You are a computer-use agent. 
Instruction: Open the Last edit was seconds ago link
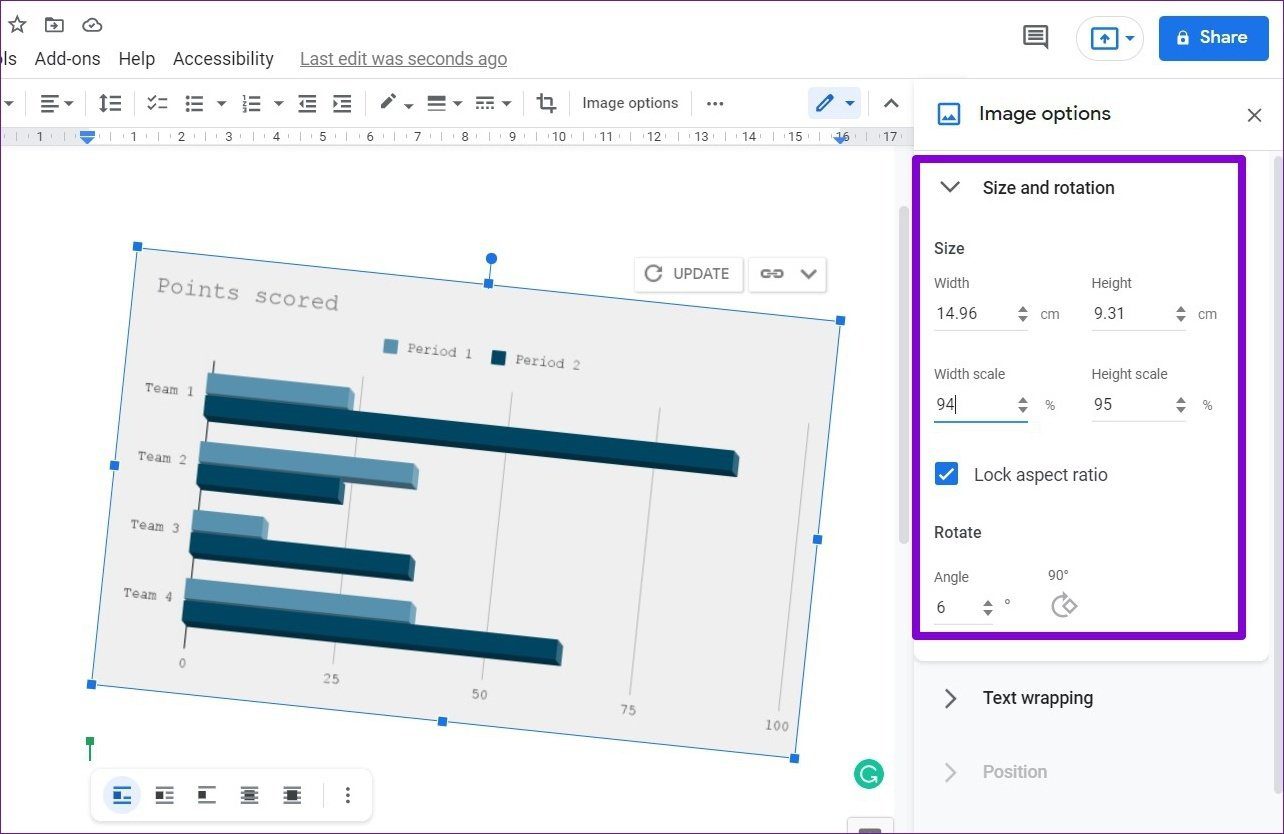tap(403, 59)
